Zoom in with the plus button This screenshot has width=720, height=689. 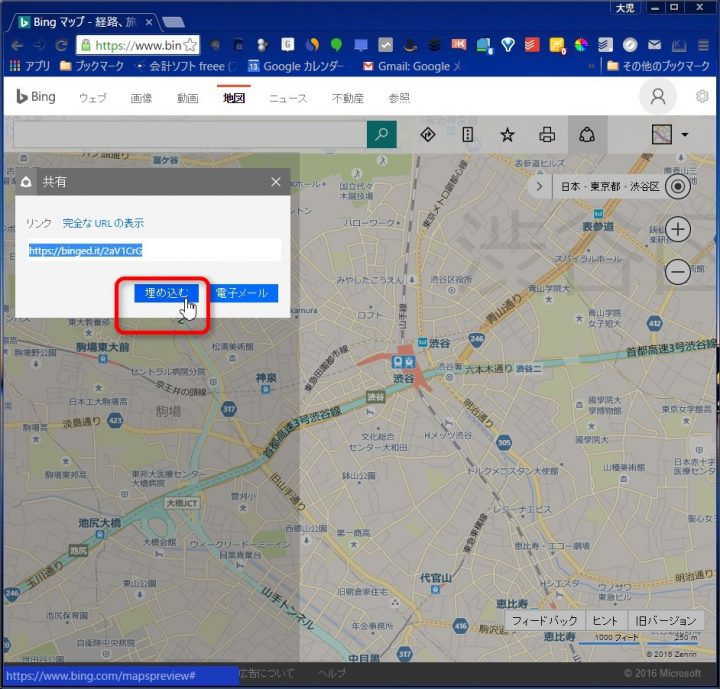[x=678, y=229]
